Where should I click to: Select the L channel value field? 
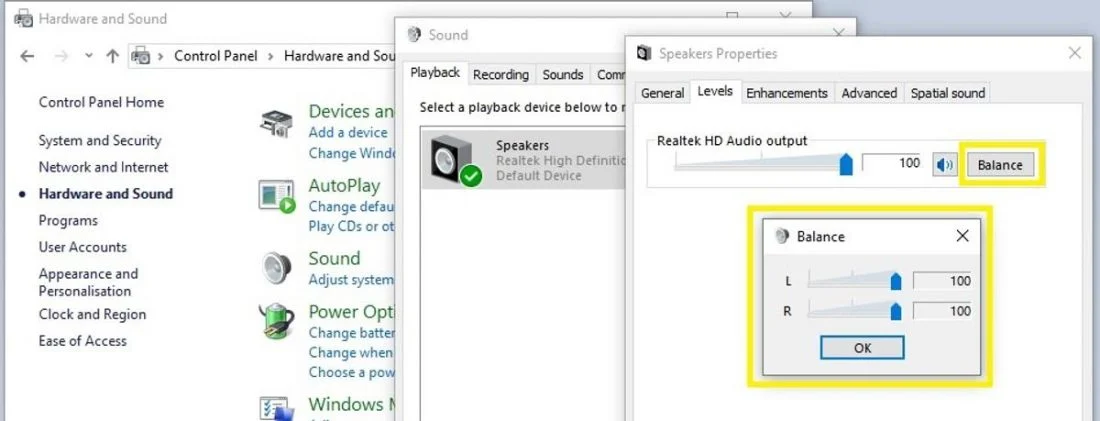(942, 281)
